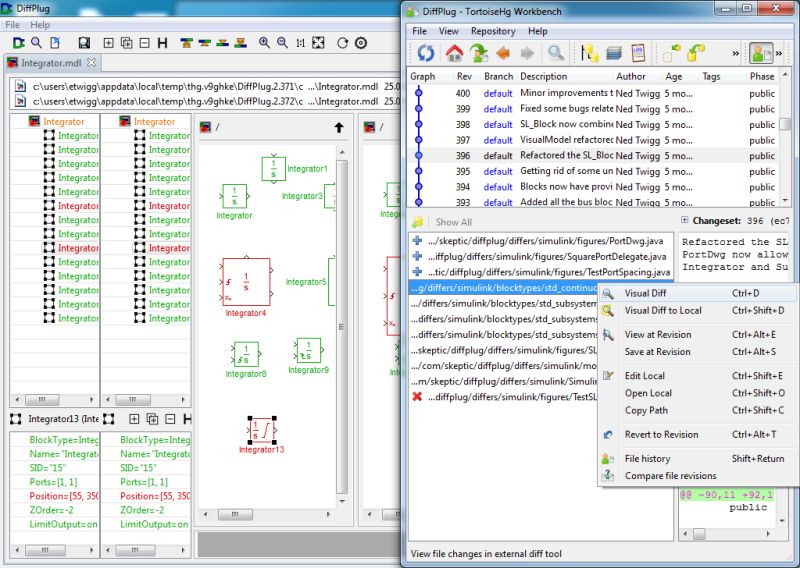Click the orange back arrow in TortoiseHg
The height and width of the screenshot is (568, 800).
(x=503, y=53)
